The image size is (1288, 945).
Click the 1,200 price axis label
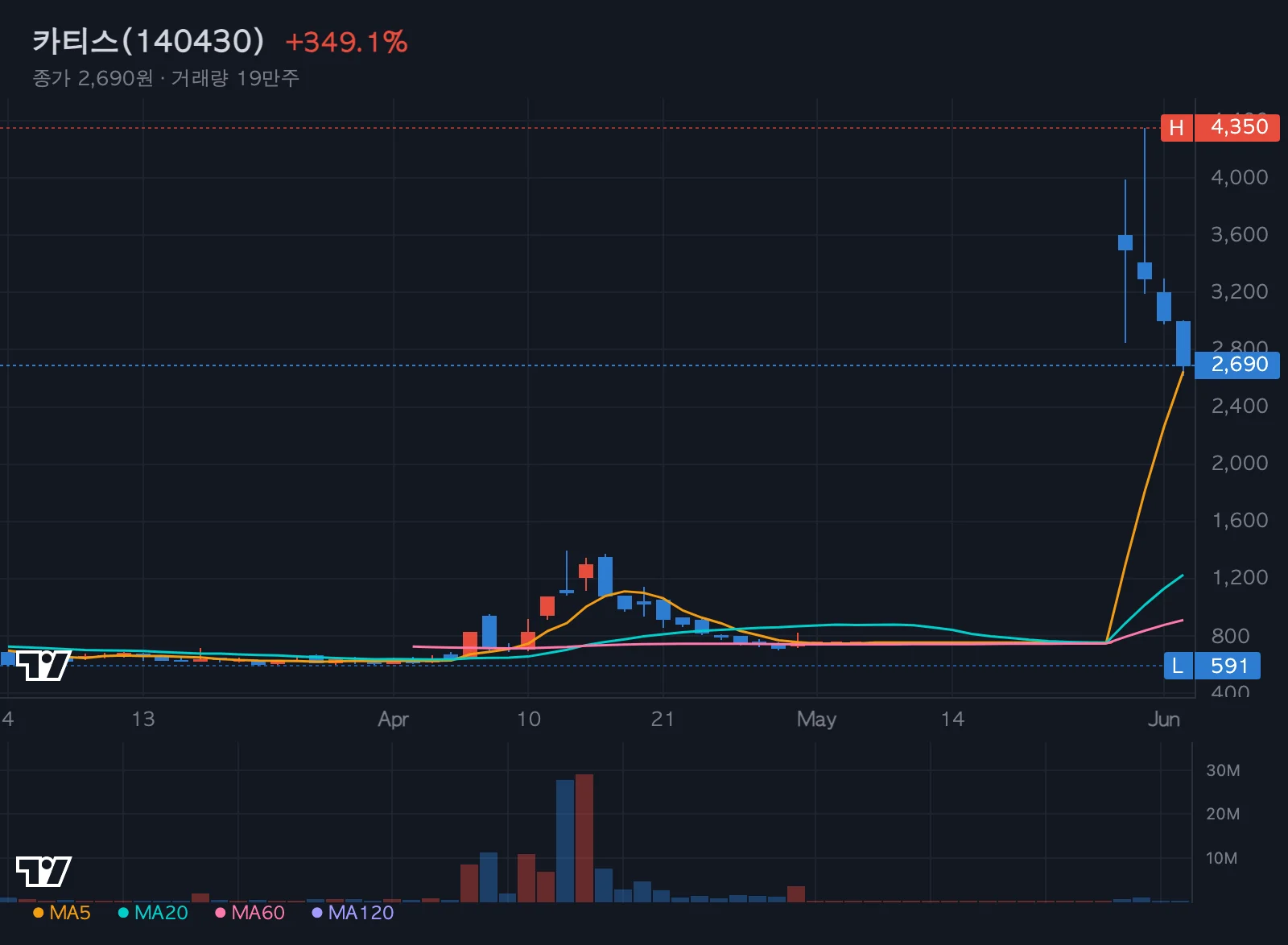tap(1239, 577)
